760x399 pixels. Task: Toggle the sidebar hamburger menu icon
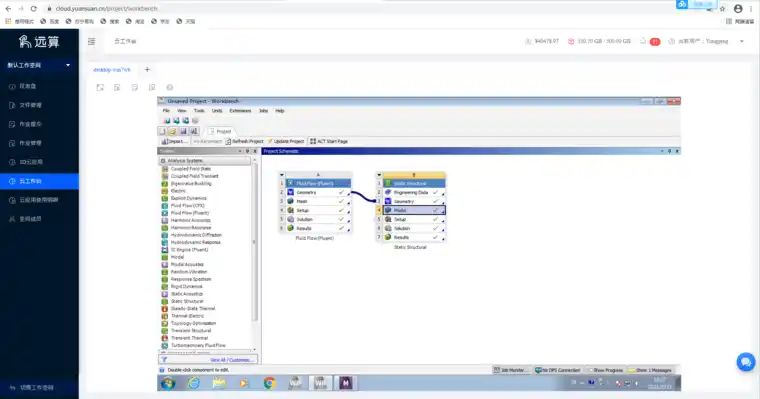tap(92, 42)
